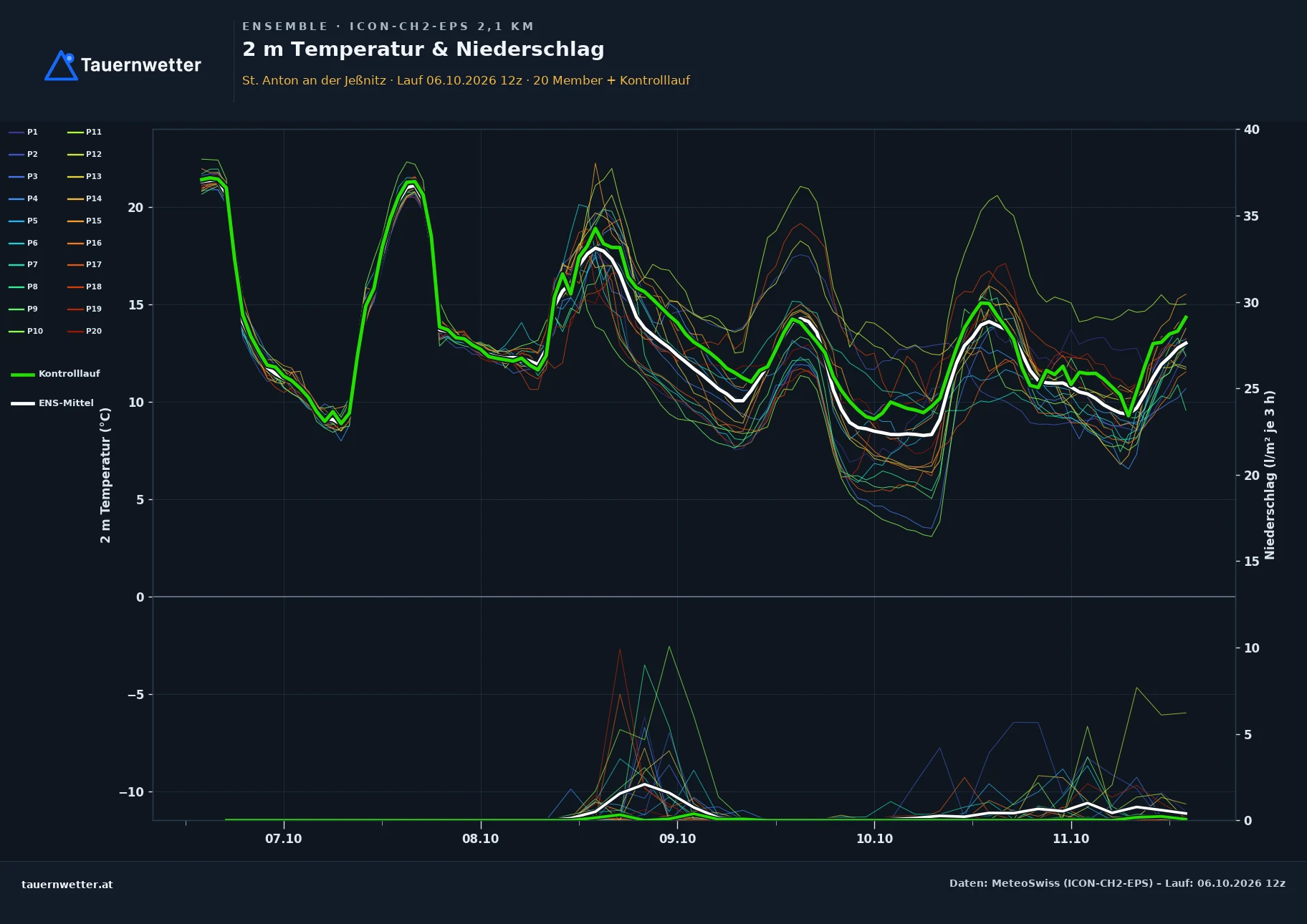
Task: Click the Tauernwetter mountain logo icon
Action: (x=61, y=65)
